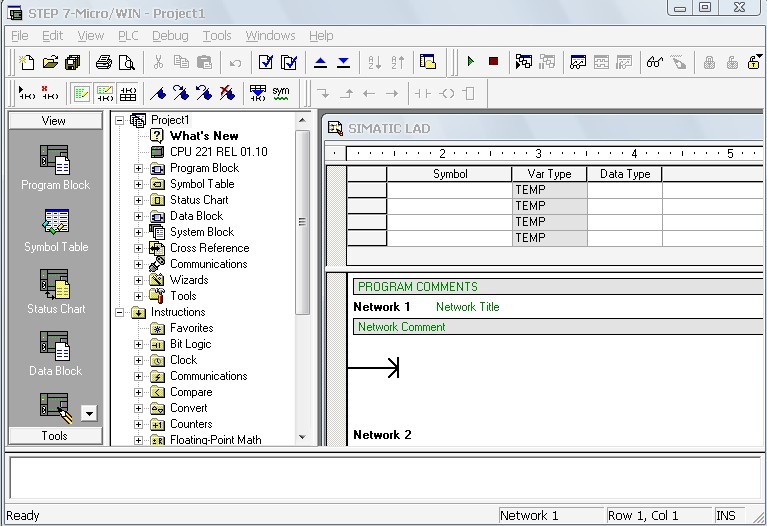Click the Stop PLC red square icon
767x526 pixels.
click(x=493, y=62)
